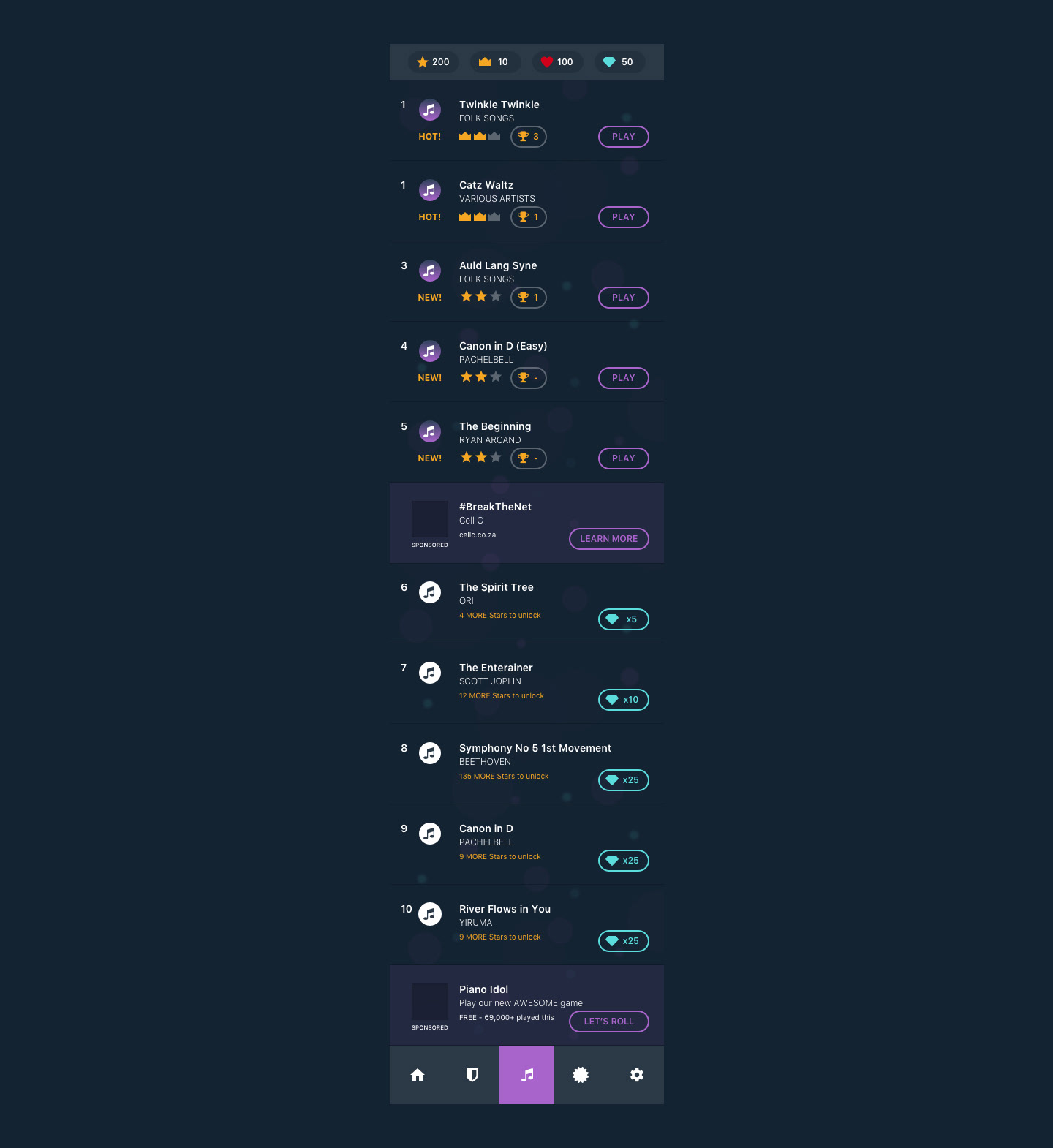Play Auld Lang Syne
Image resolution: width=1053 pixels, height=1148 pixels.
point(624,298)
